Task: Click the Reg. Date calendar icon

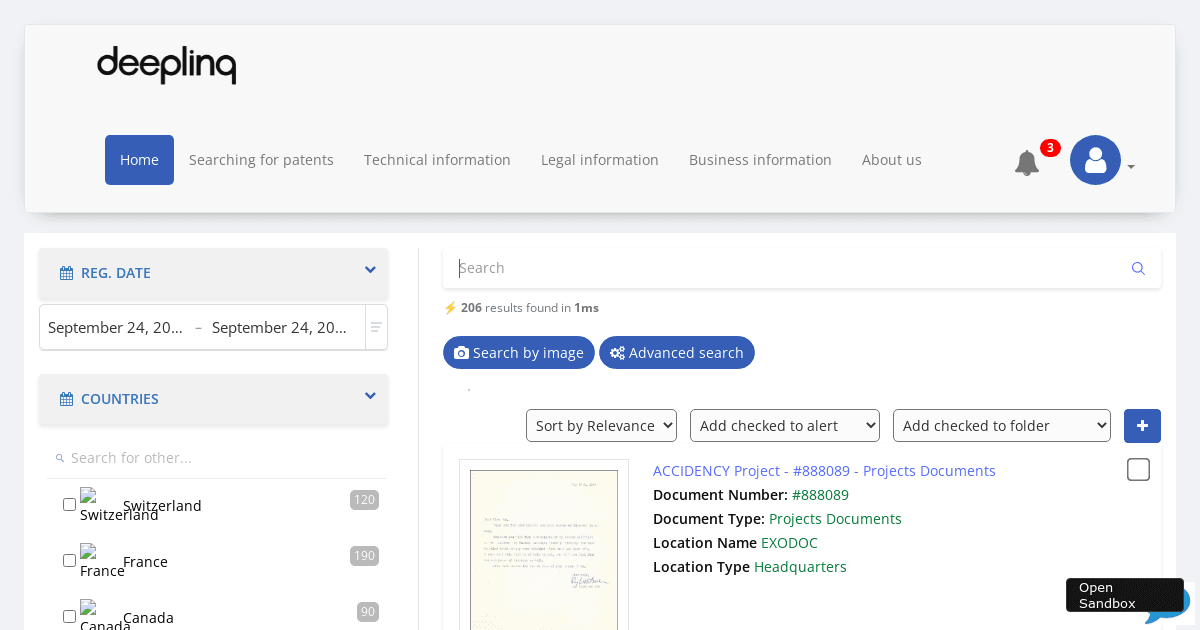Action: click(66, 273)
